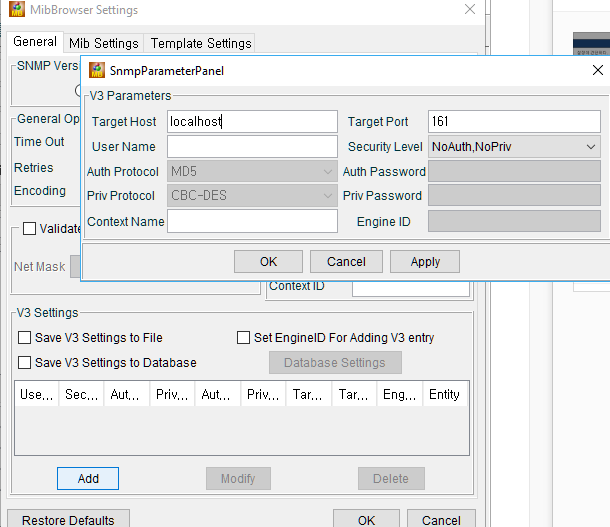The image size is (610, 527).
Task: Toggle Set EngineID For Adding V3 entry
Action: tap(244, 338)
